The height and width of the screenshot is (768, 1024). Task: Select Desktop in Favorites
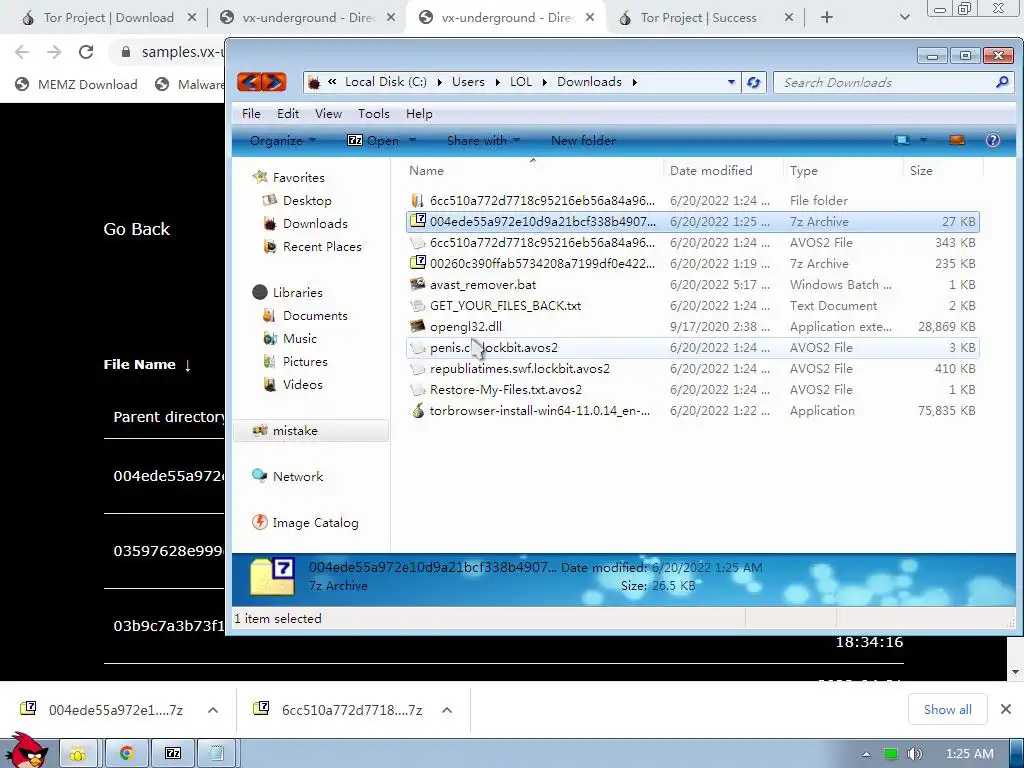(x=307, y=200)
